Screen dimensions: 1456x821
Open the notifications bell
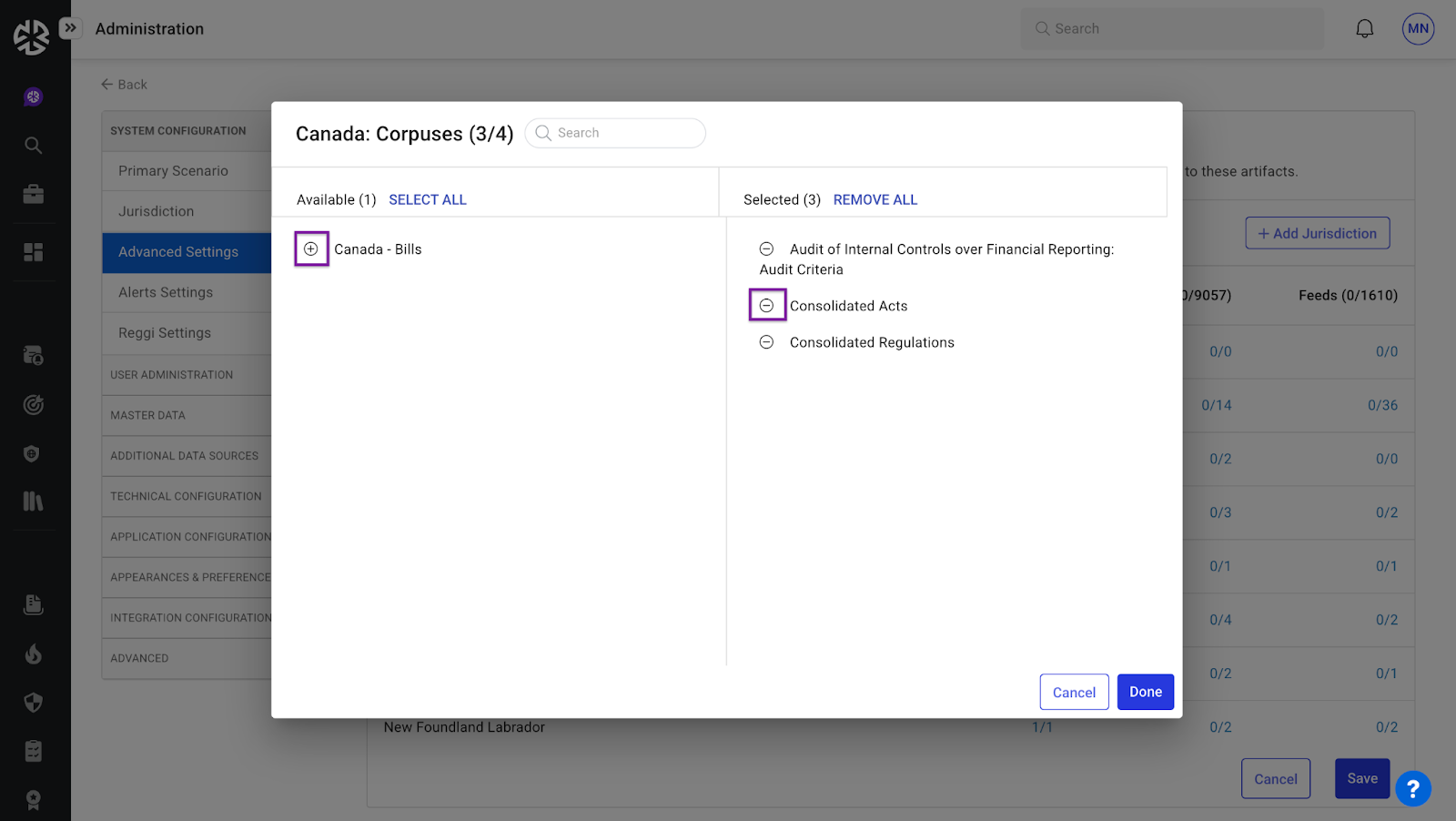1364,29
